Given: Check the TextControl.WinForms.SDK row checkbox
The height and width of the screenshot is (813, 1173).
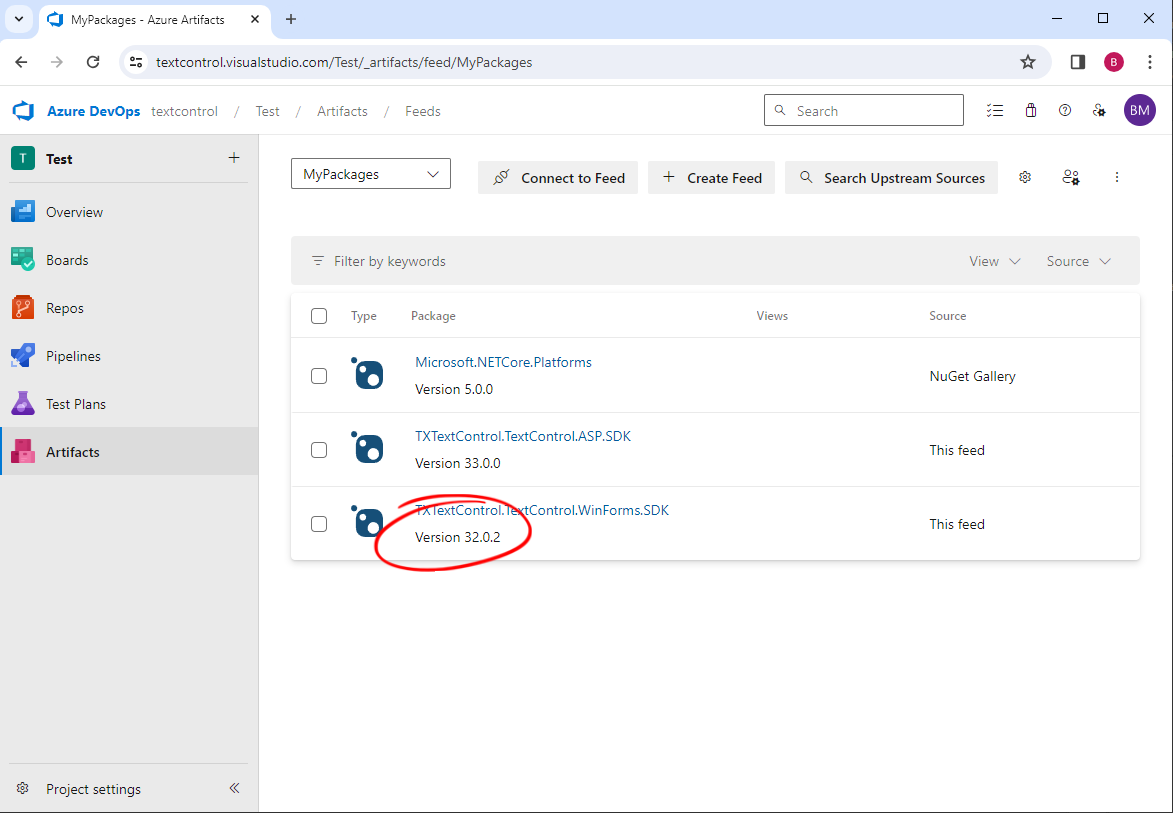Looking at the screenshot, I should point(319,524).
